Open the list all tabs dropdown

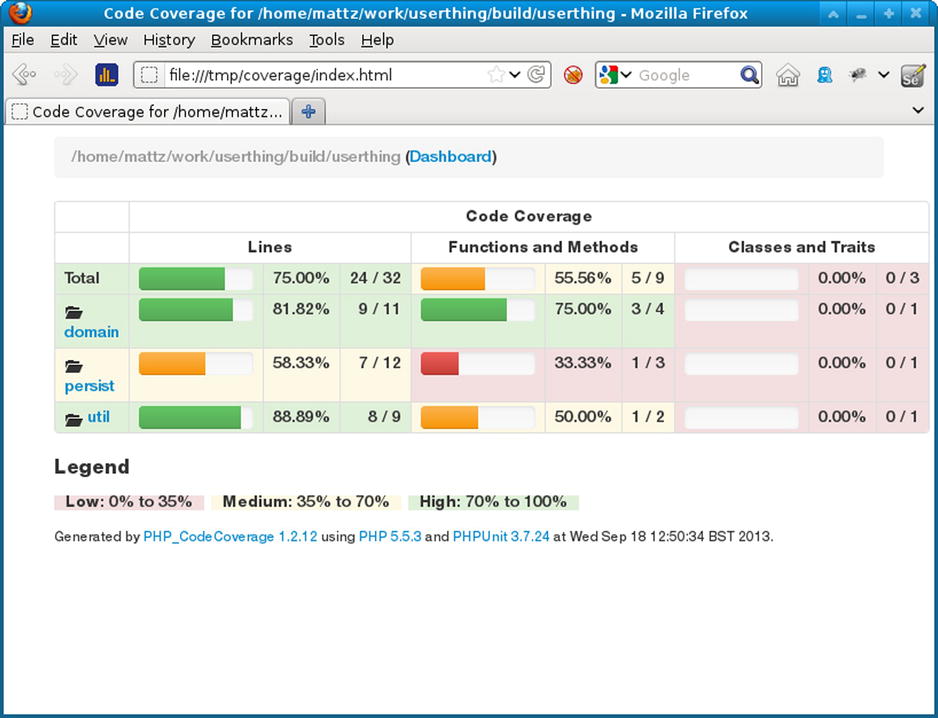pos(918,111)
